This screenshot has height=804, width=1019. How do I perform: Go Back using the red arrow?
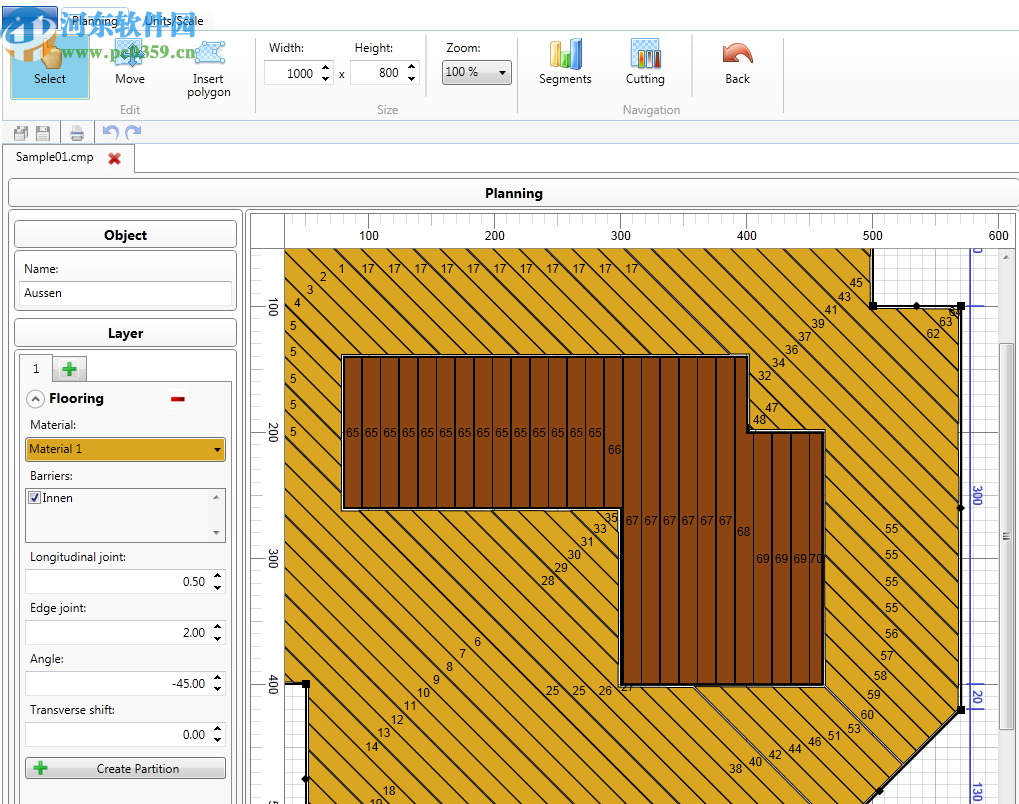(737, 63)
